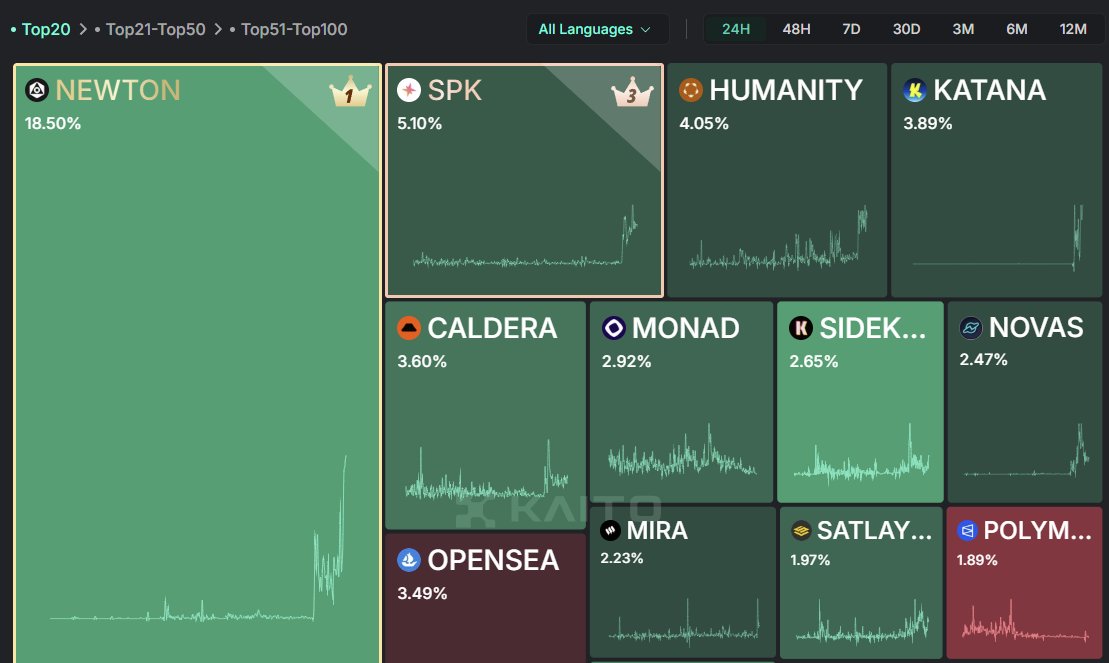Click the OPENSEA tile title

[493, 560]
